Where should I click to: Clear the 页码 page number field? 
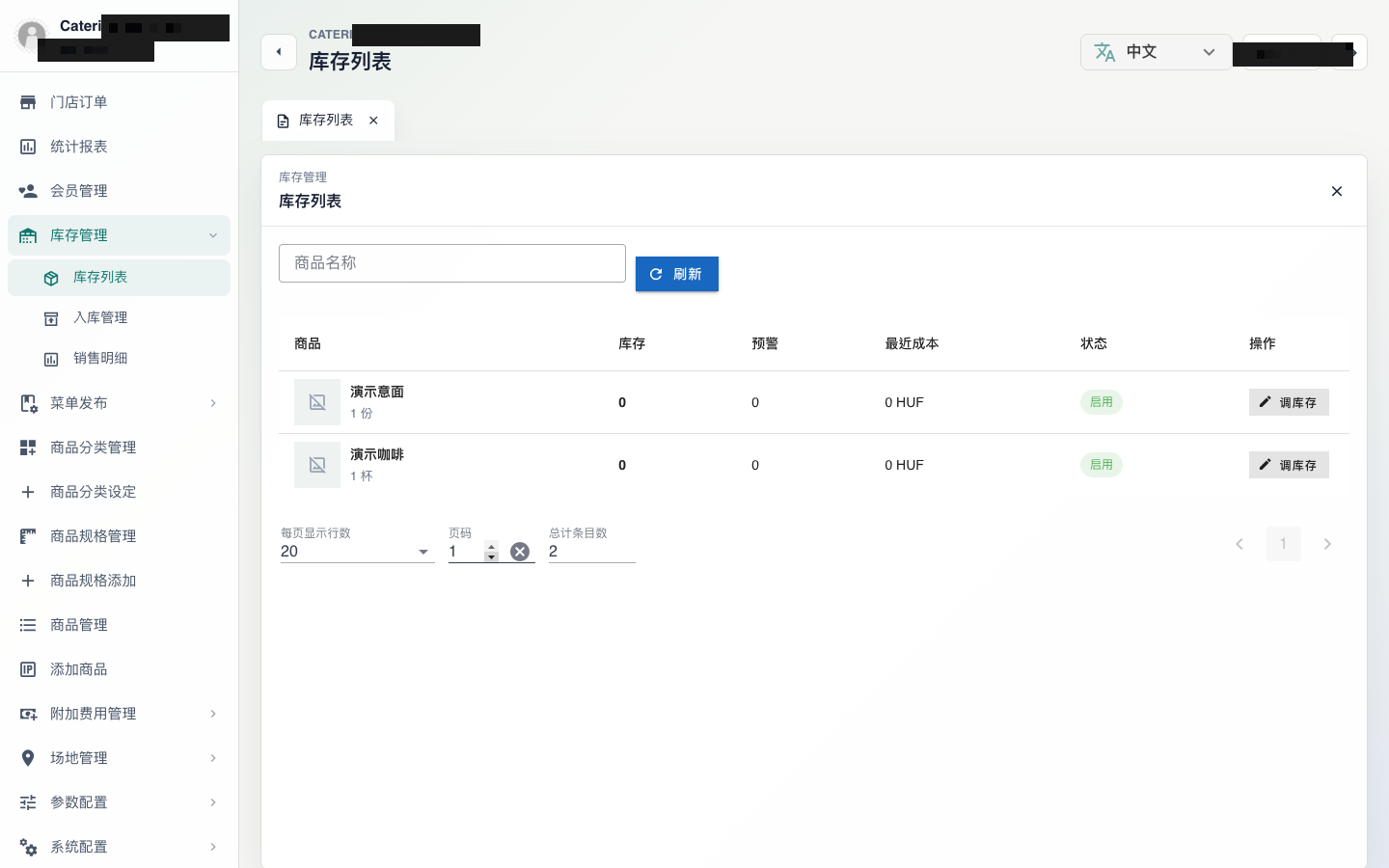tap(520, 552)
